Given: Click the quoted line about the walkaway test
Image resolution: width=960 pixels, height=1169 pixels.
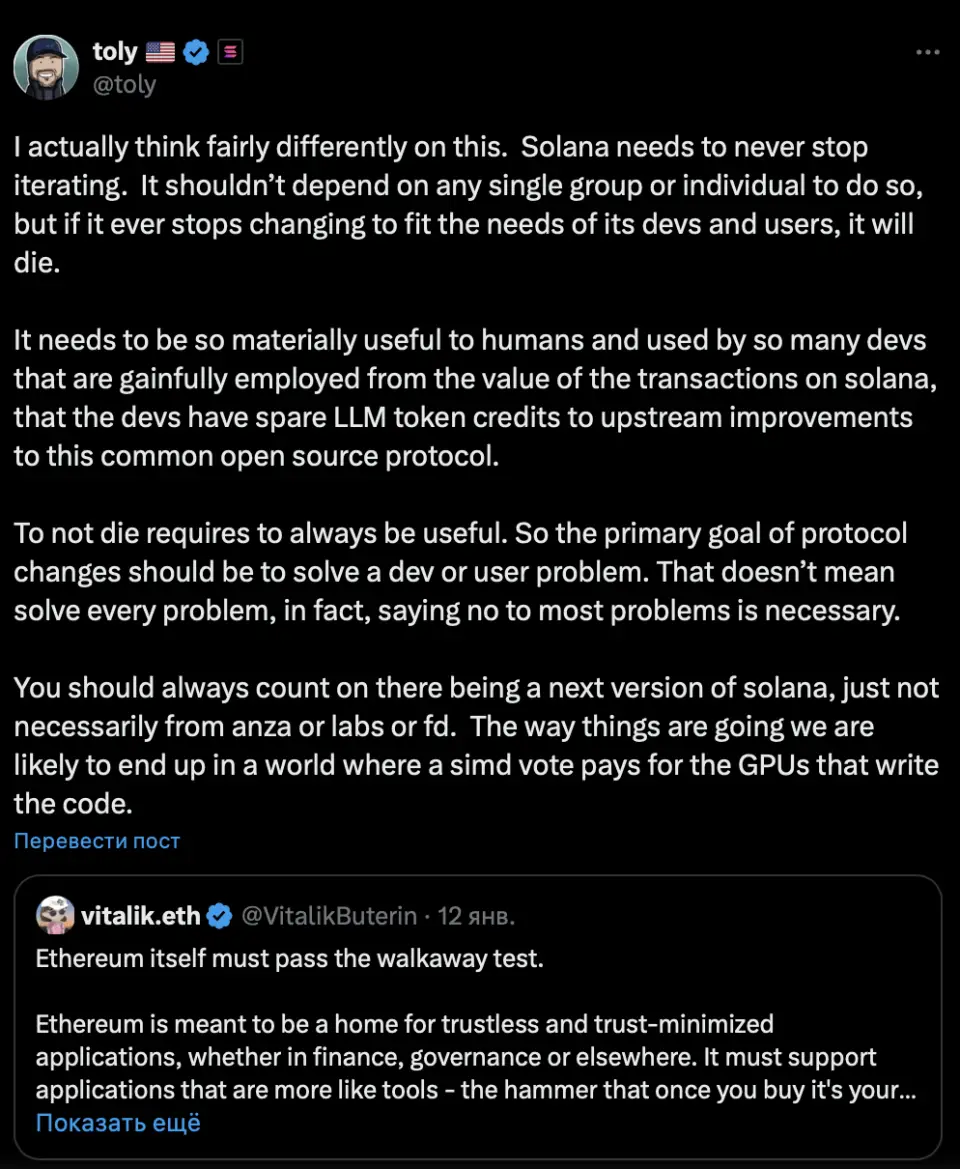Looking at the screenshot, I should click(290, 958).
